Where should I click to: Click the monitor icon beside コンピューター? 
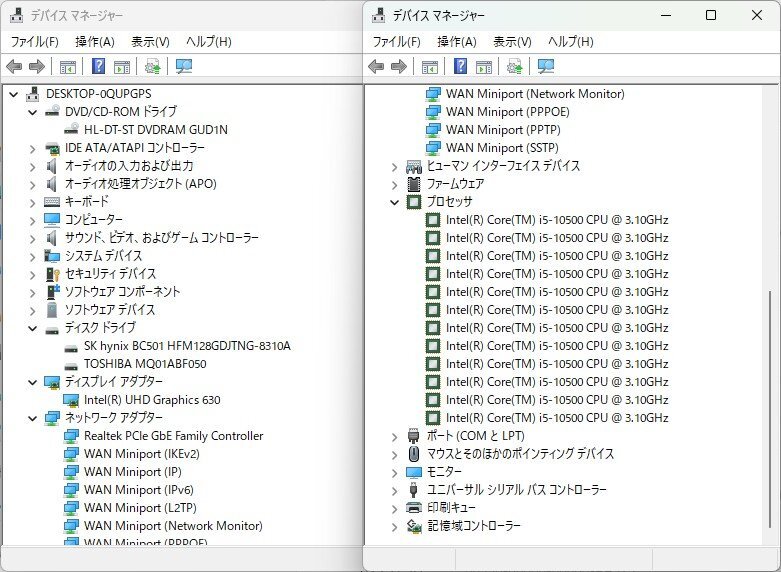pyautogui.click(x=52, y=220)
